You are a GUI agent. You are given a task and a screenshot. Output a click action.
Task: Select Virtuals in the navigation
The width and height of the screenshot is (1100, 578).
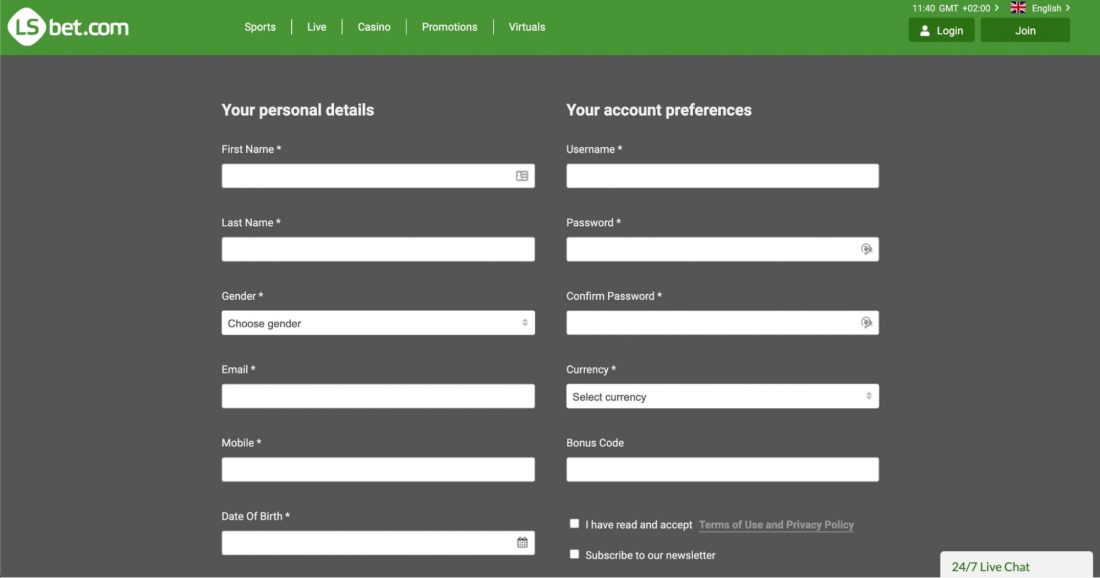pyautogui.click(x=527, y=27)
